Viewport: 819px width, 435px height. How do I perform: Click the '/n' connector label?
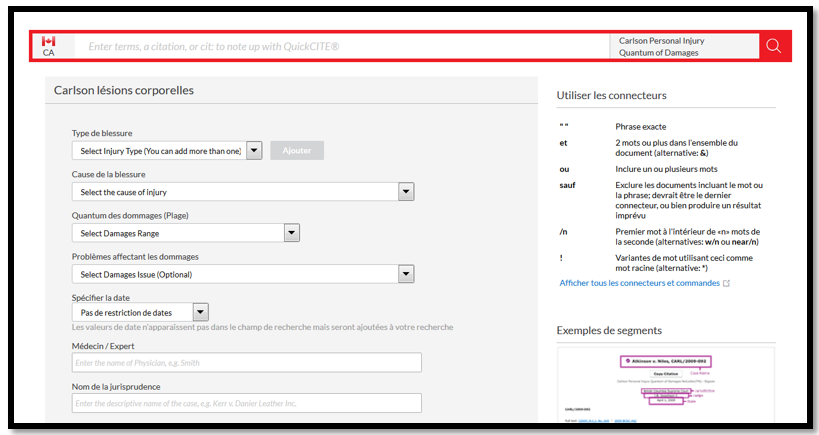pos(563,231)
